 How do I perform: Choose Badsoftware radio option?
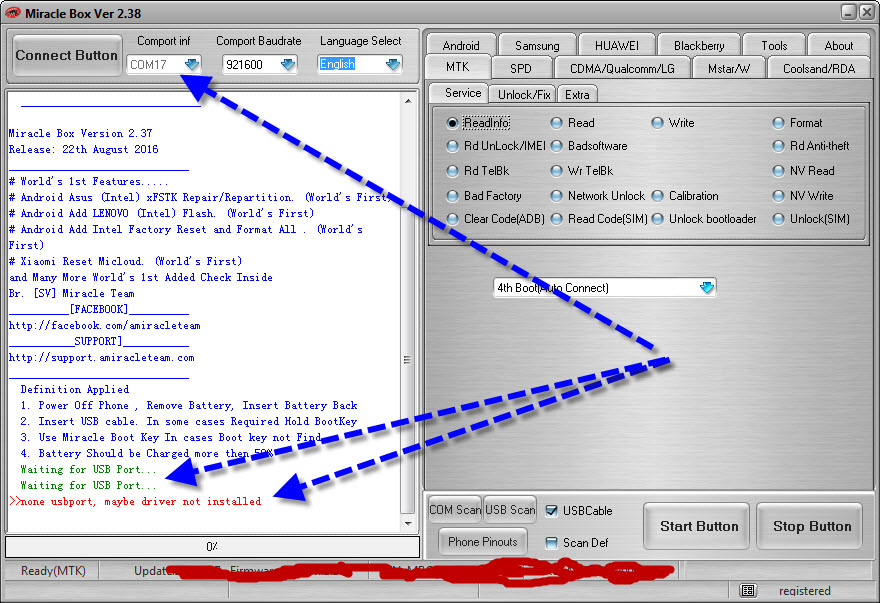pyautogui.click(x=589, y=146)
